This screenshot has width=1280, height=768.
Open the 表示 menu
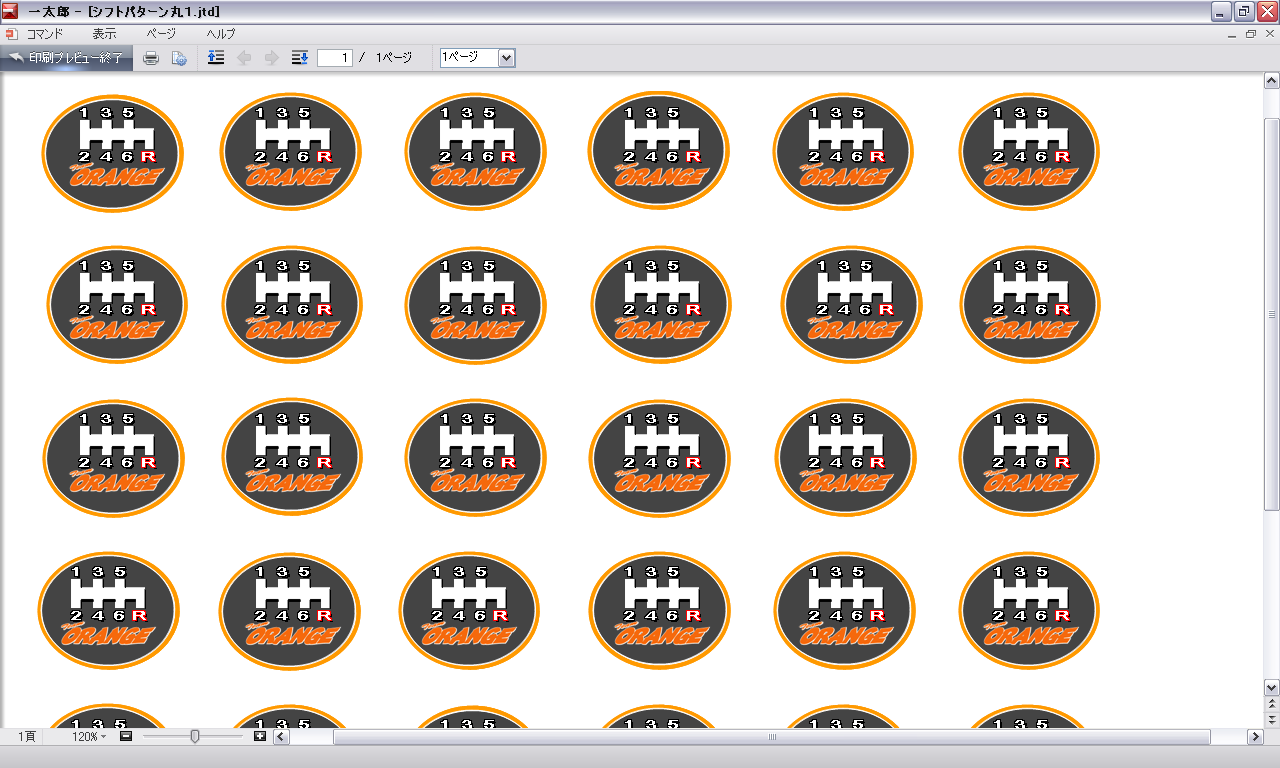point(104,33)
